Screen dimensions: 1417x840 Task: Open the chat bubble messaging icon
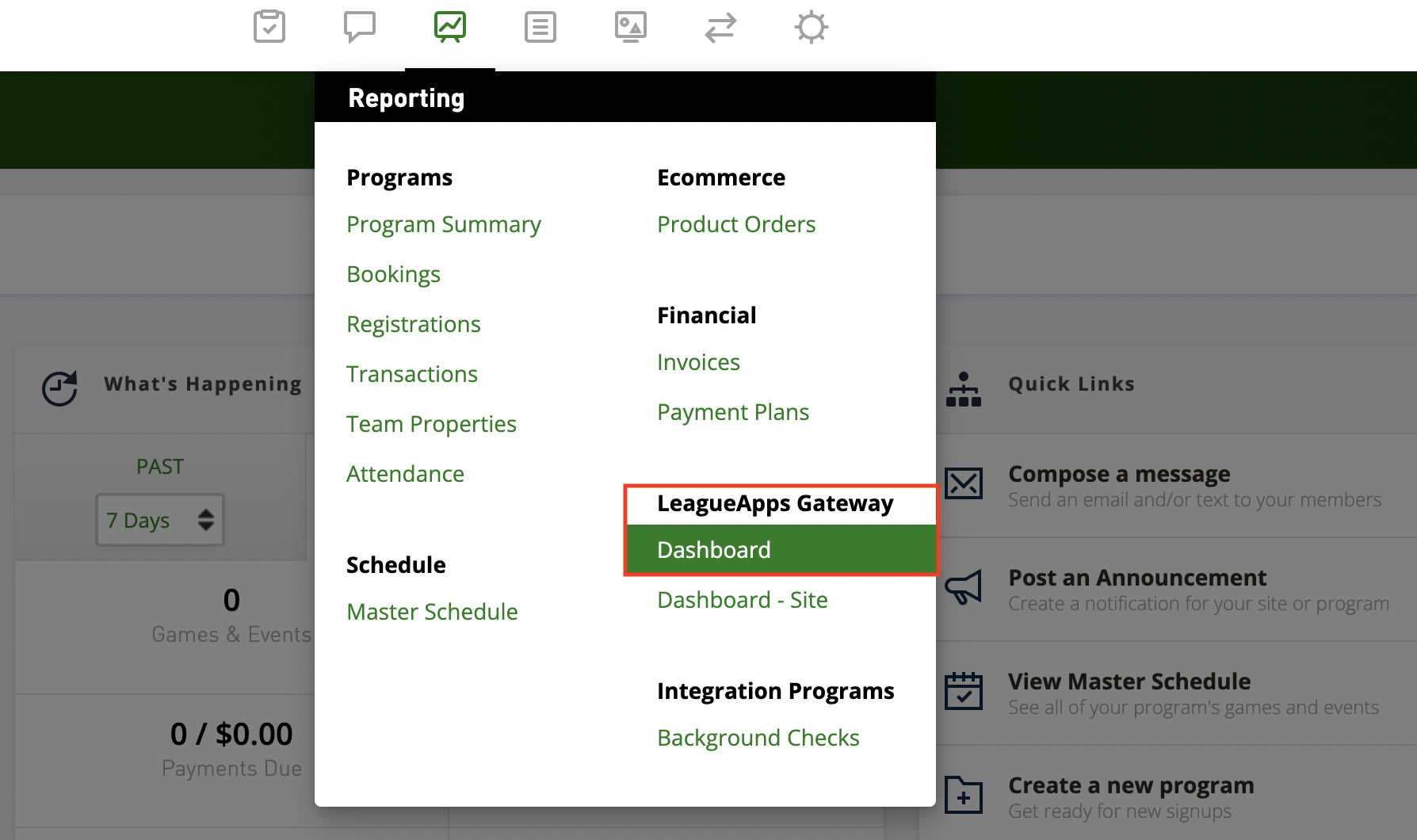tap(359, 27)
